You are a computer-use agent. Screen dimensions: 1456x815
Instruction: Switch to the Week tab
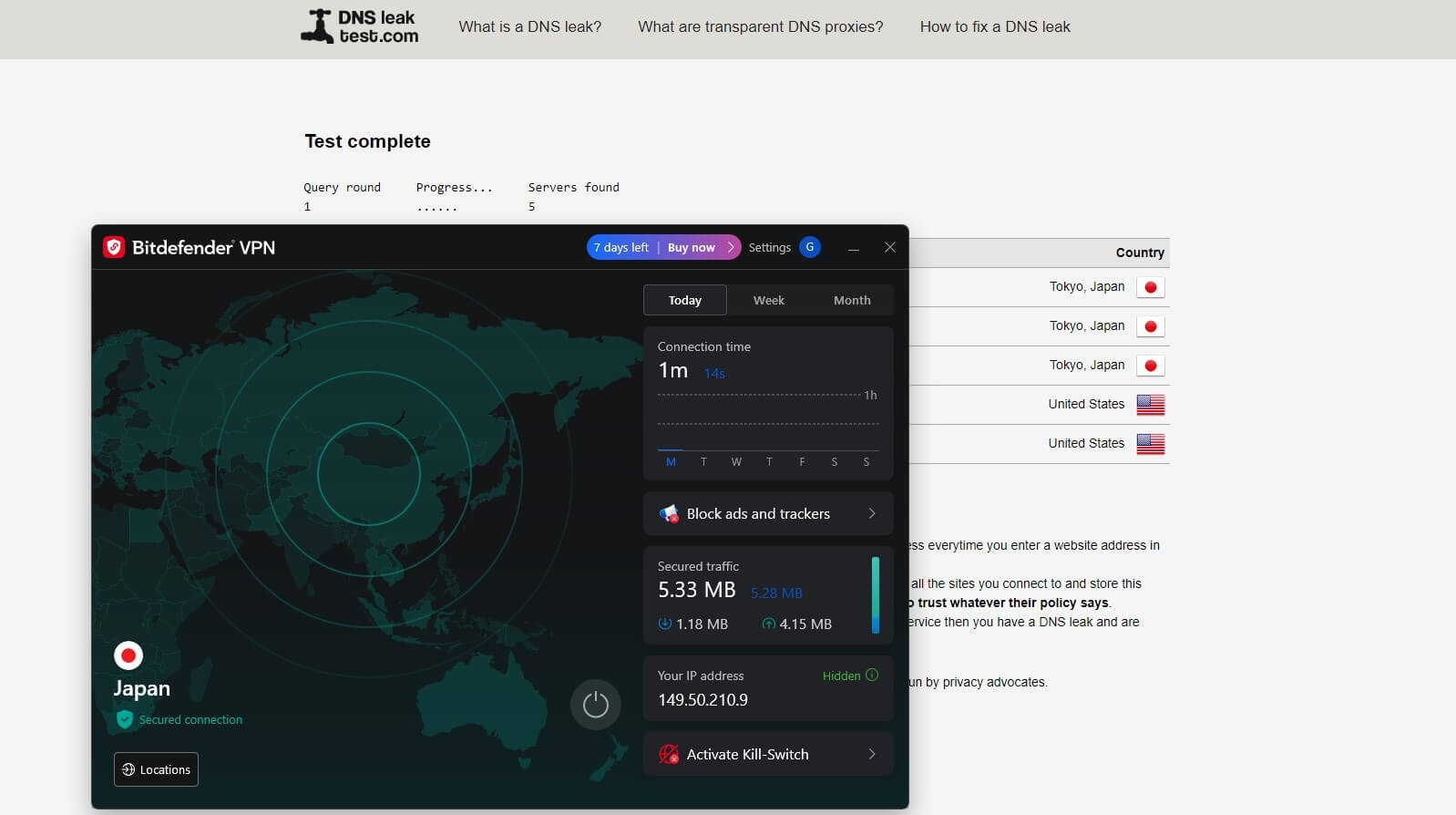click(x=769, y=300)
